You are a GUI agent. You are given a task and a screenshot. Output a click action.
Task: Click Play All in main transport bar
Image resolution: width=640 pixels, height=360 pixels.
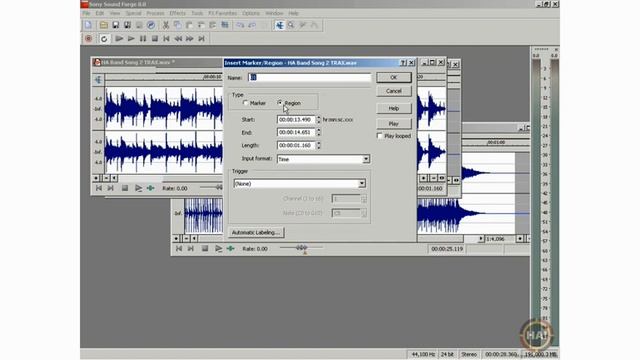pyautogui.click(x=119, y=39)
